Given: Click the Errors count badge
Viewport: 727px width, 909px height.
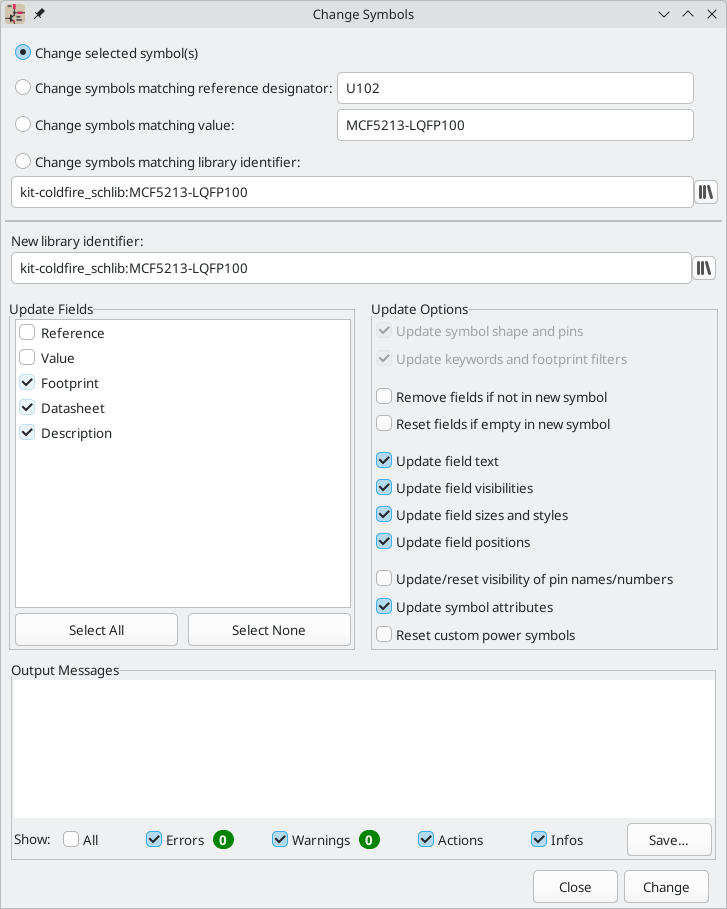Looking at the screenshot, I should [223, 839].
